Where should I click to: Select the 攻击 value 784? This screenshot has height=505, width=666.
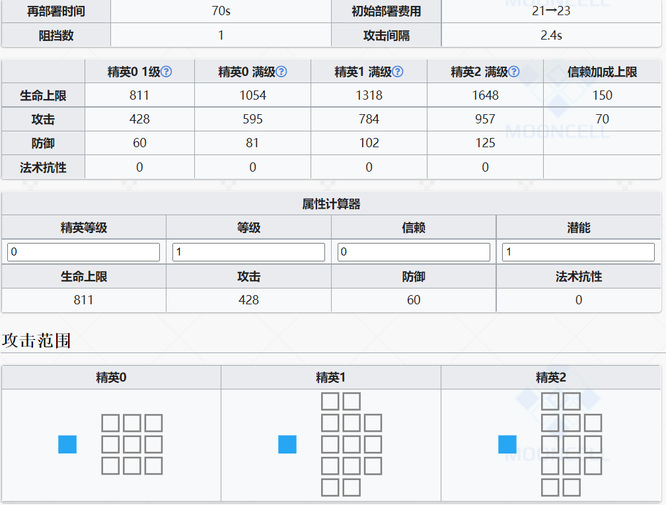[369, 119]
